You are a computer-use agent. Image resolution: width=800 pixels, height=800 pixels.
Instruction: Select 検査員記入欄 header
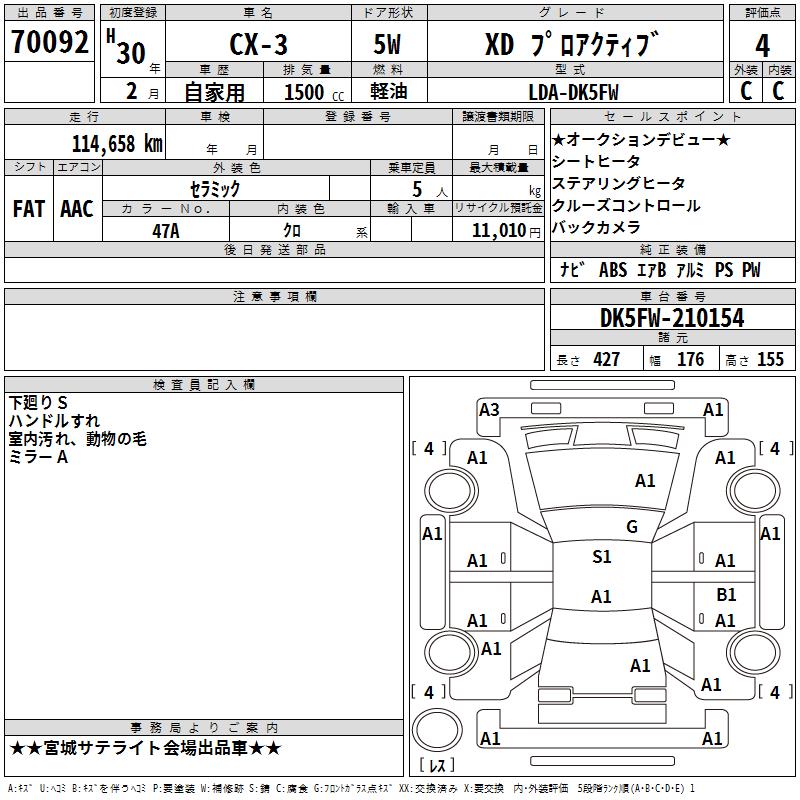point(204,385)
